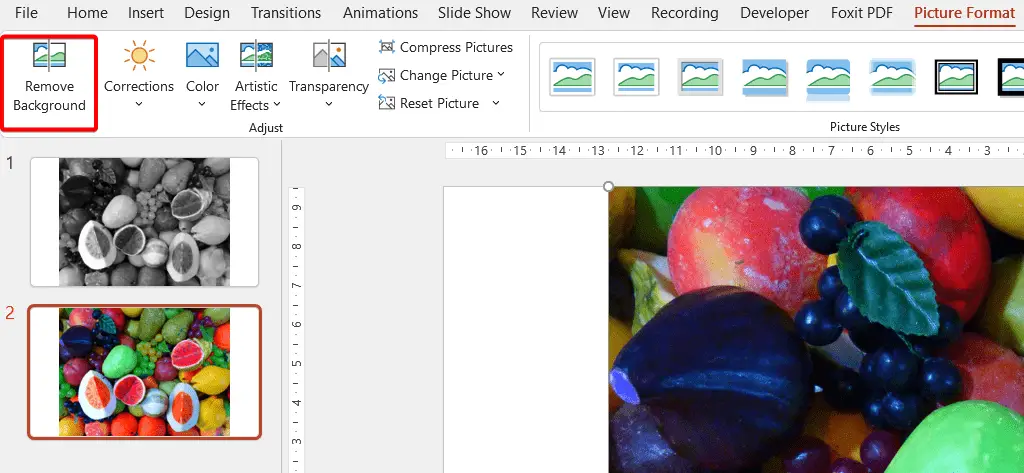
Task: Expand the Reset Picture dropdown arrow
Action: coord(496,103)
